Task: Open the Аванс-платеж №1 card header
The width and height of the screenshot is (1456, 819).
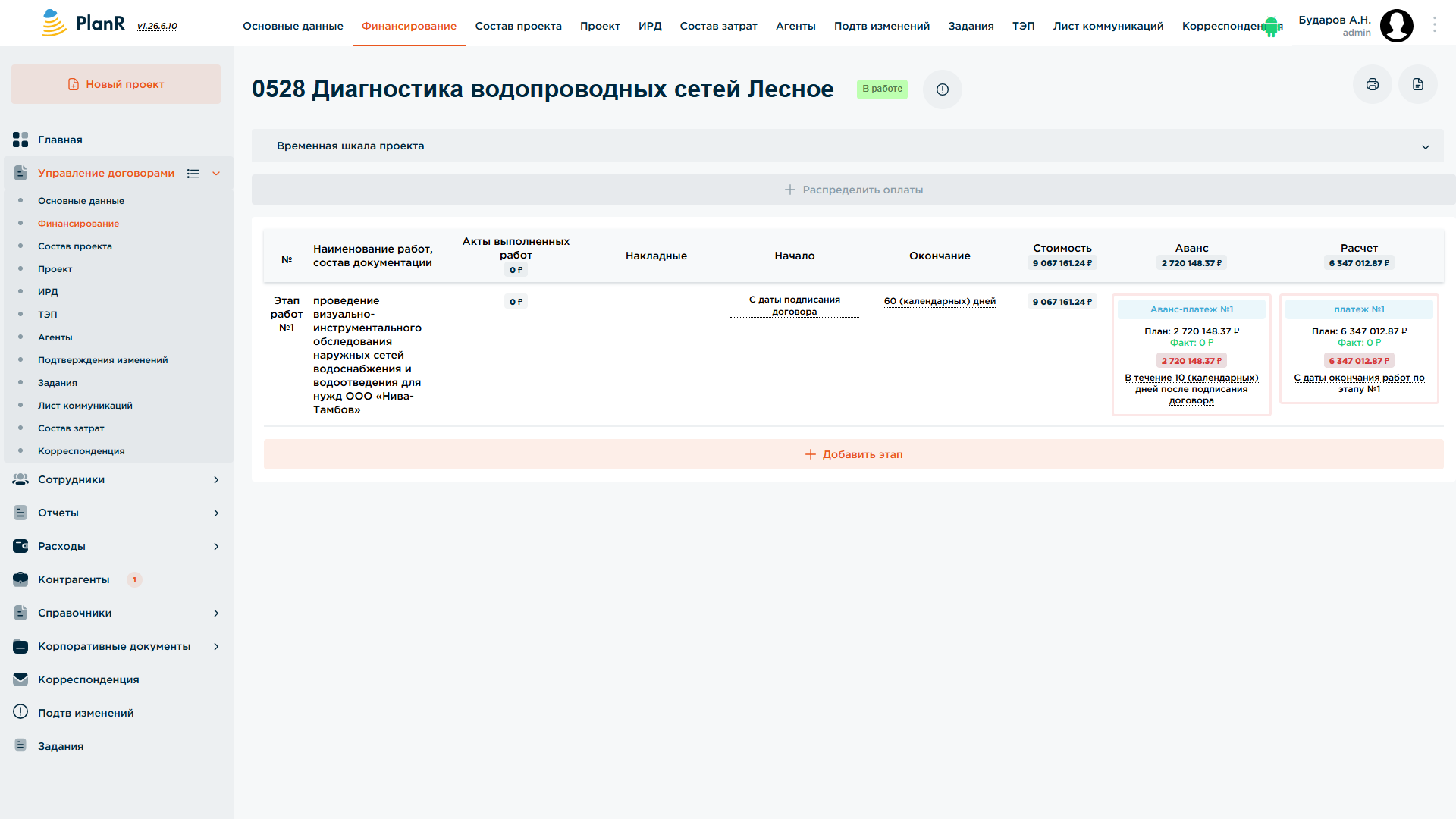Action: [1191, 309]
